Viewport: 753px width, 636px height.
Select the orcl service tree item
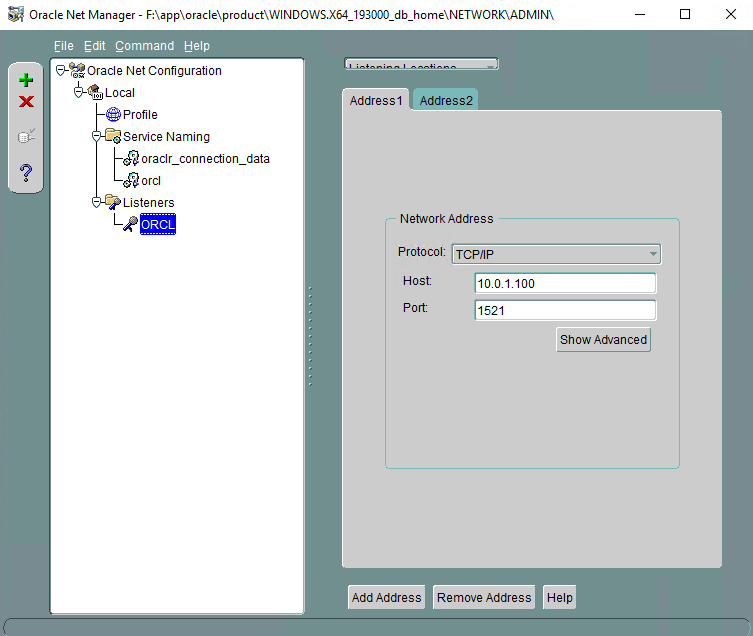(x=151, y=181)
